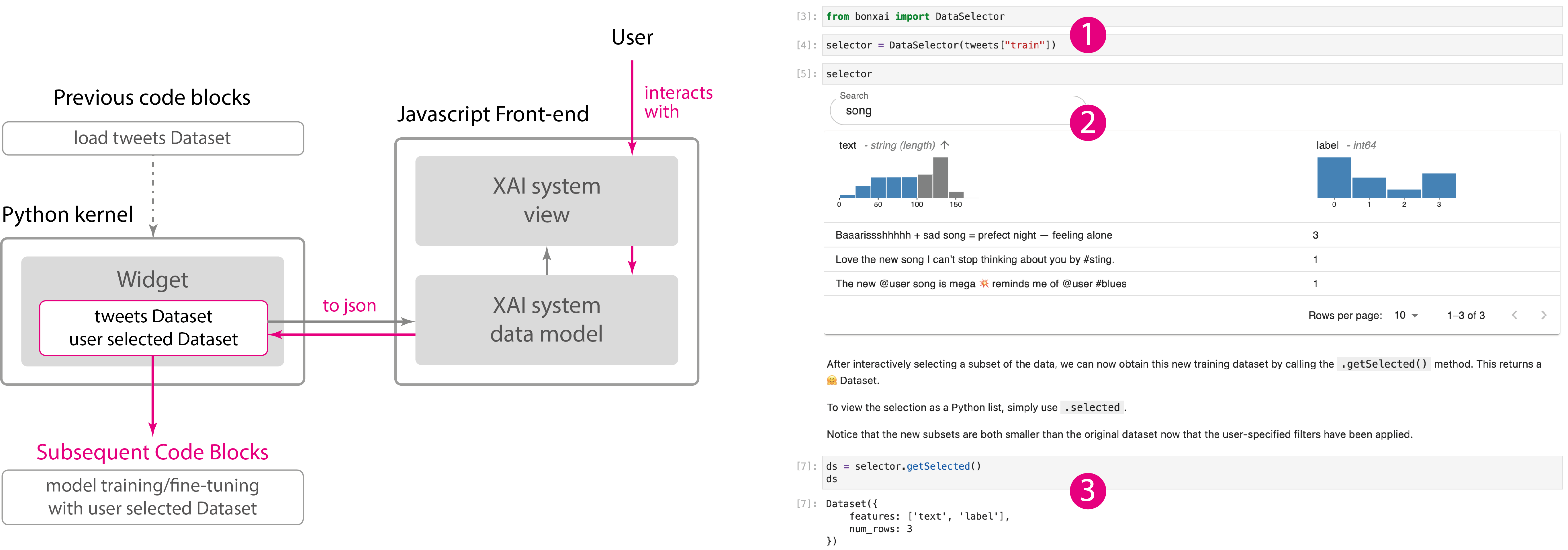
Task: Go to the next page chevron
Action: point(1544,315)
